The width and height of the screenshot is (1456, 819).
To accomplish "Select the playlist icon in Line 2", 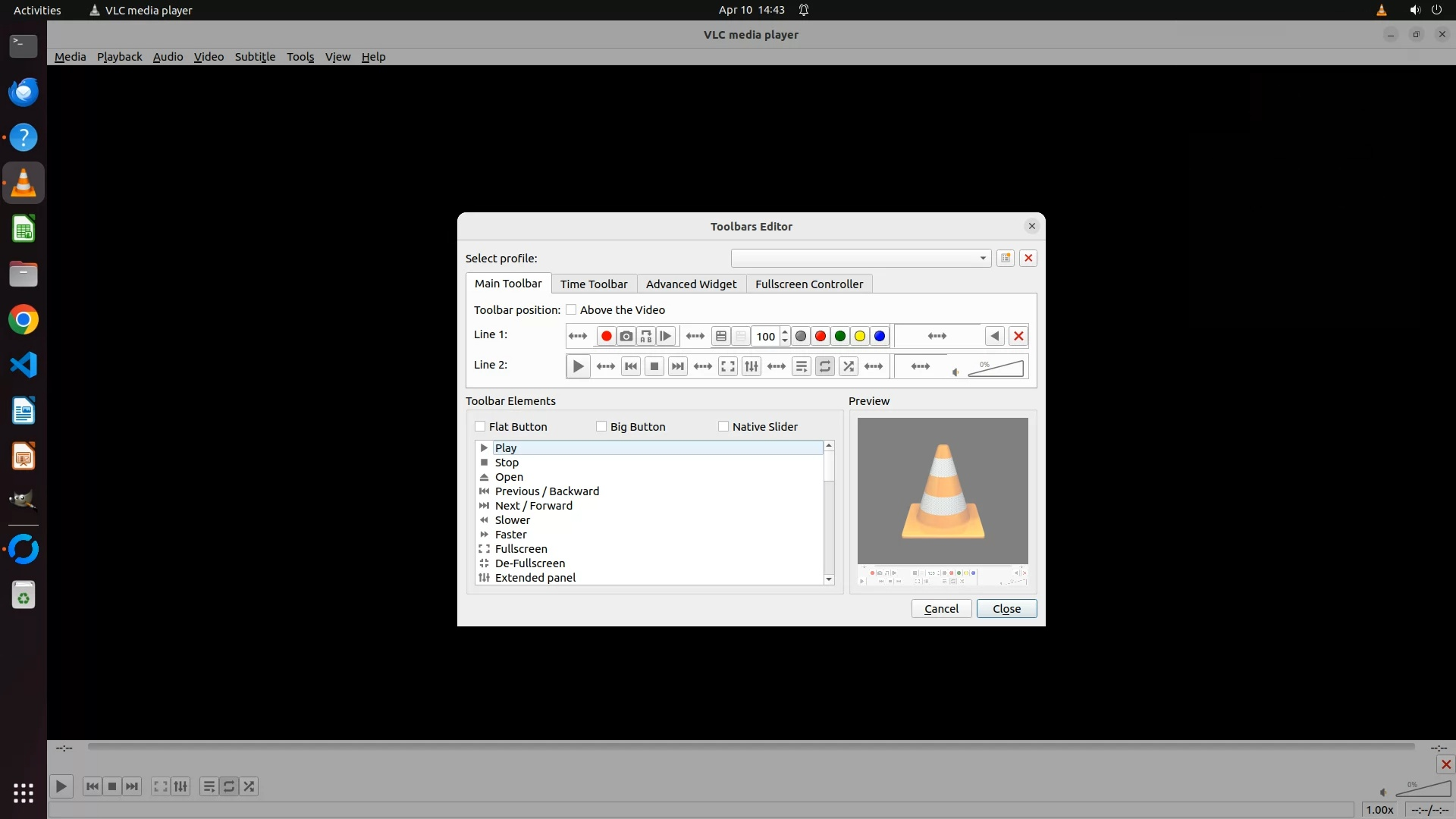I will 802,366.
